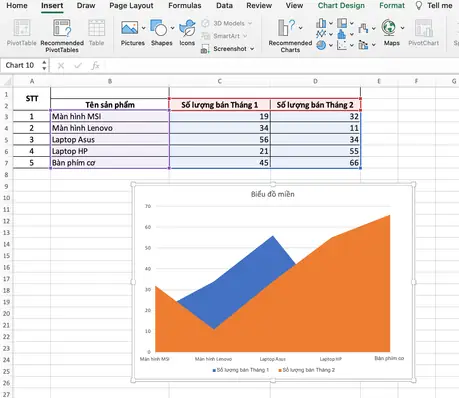Viewport: 459px width, 398px height.
Task: Expand the SmartArt dropdown arrow
Action: pos(245,36)
